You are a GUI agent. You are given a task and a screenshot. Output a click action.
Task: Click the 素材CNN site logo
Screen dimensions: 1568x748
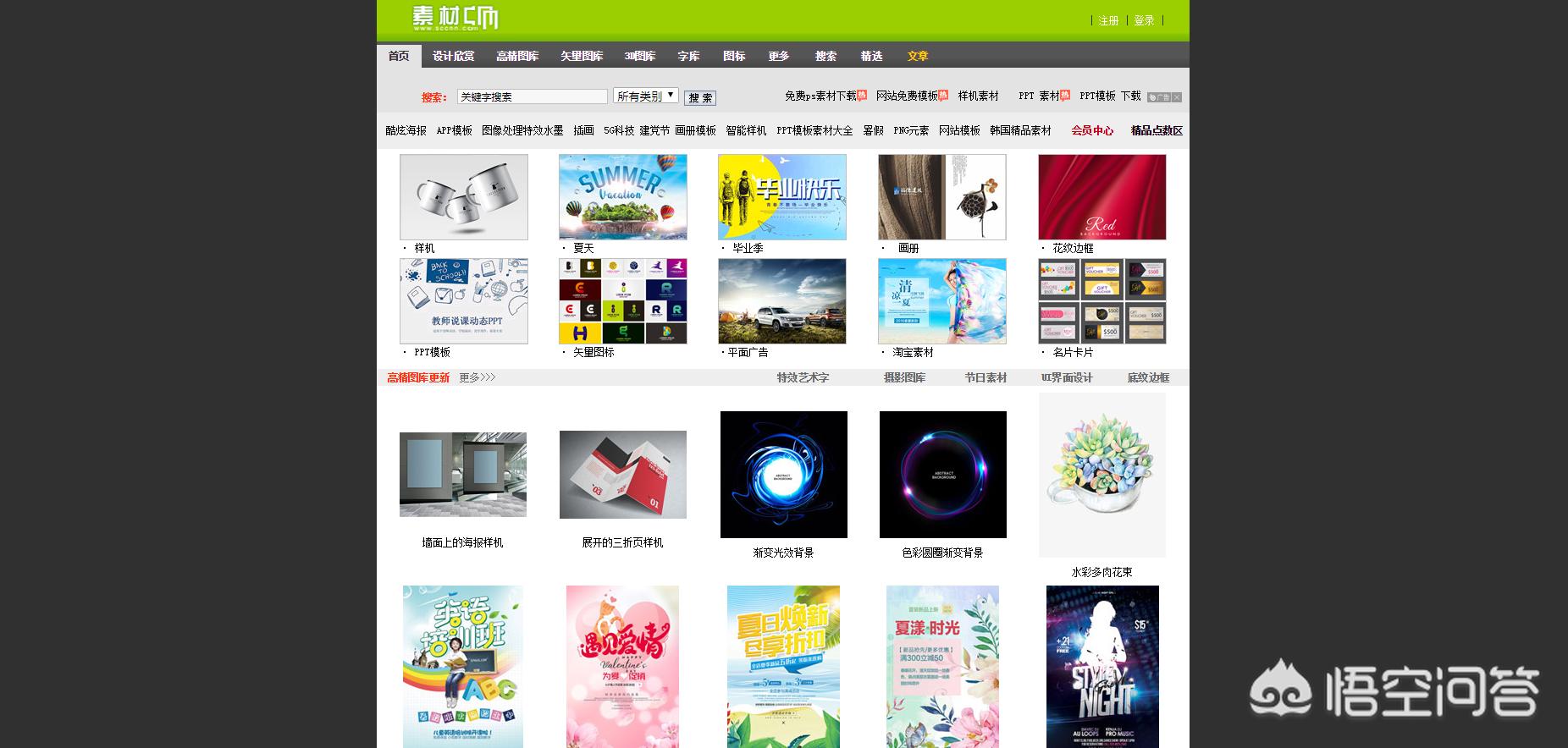pos(455,18)
